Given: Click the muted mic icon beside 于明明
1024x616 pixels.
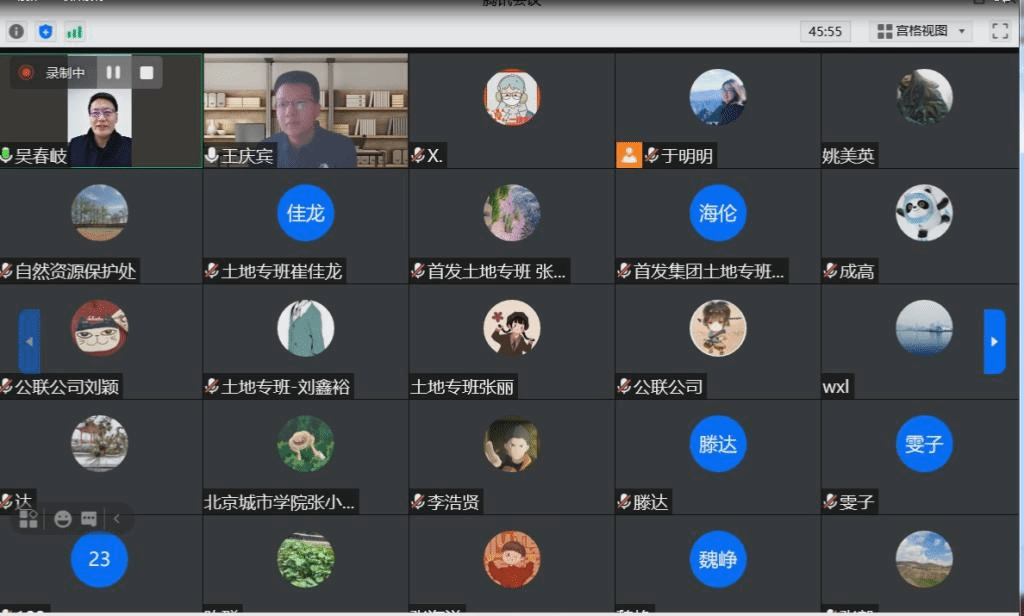Looking at the screenshot, I should click(x=651, y=155).
